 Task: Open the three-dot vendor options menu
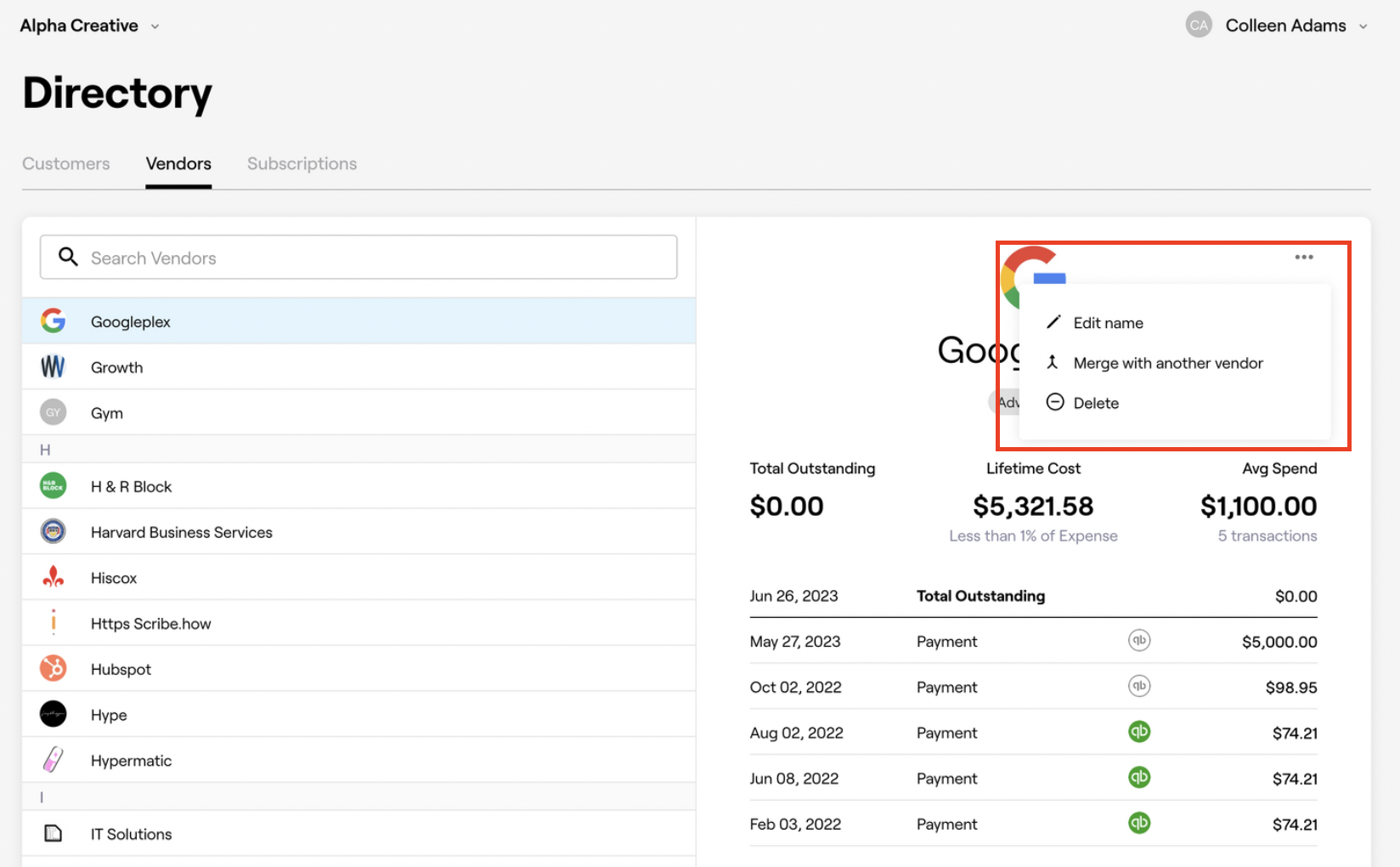(x=1304, y=257)
